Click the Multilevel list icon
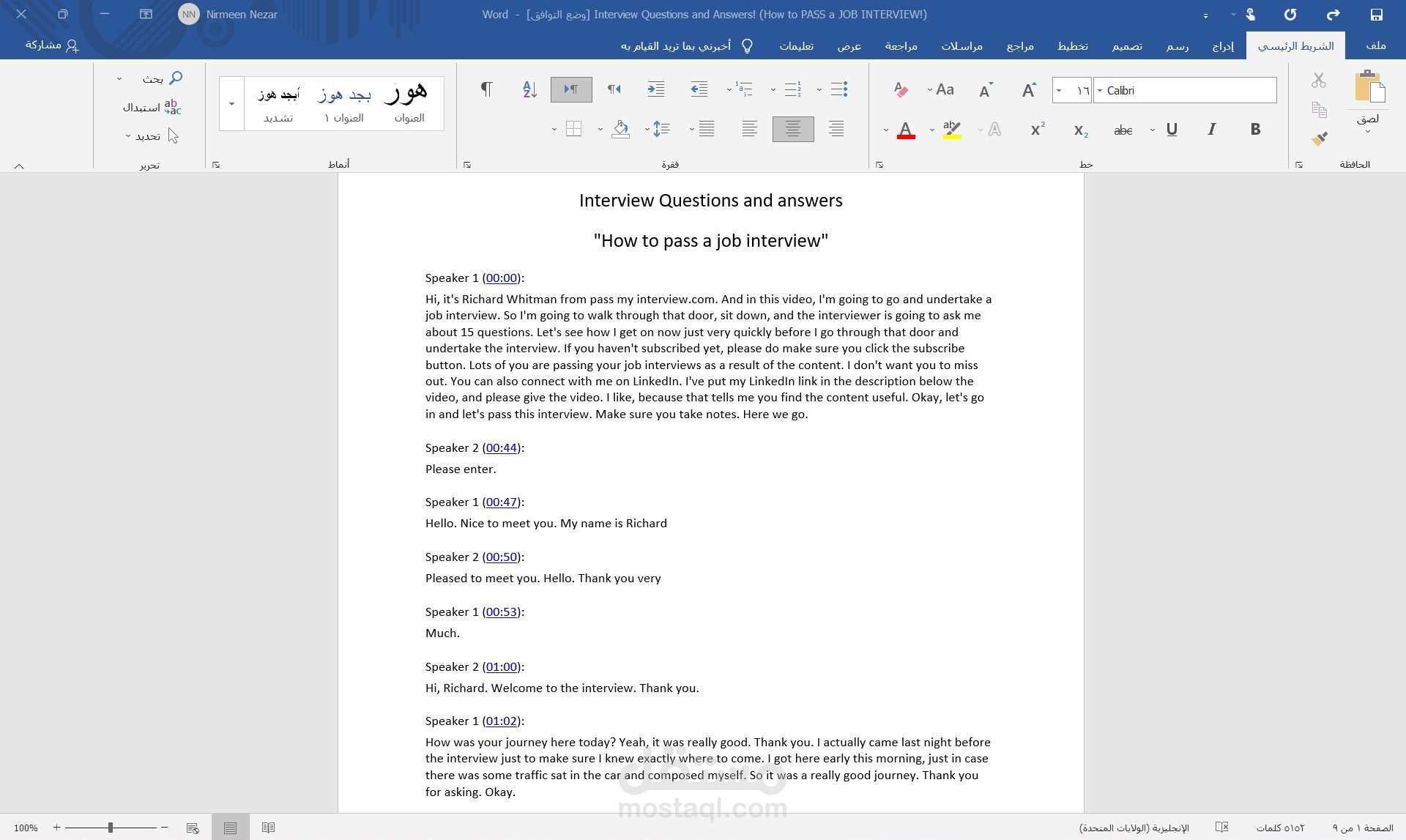Image resolution: width=1406 pixels, height=840 pixels. coord(744,89)
